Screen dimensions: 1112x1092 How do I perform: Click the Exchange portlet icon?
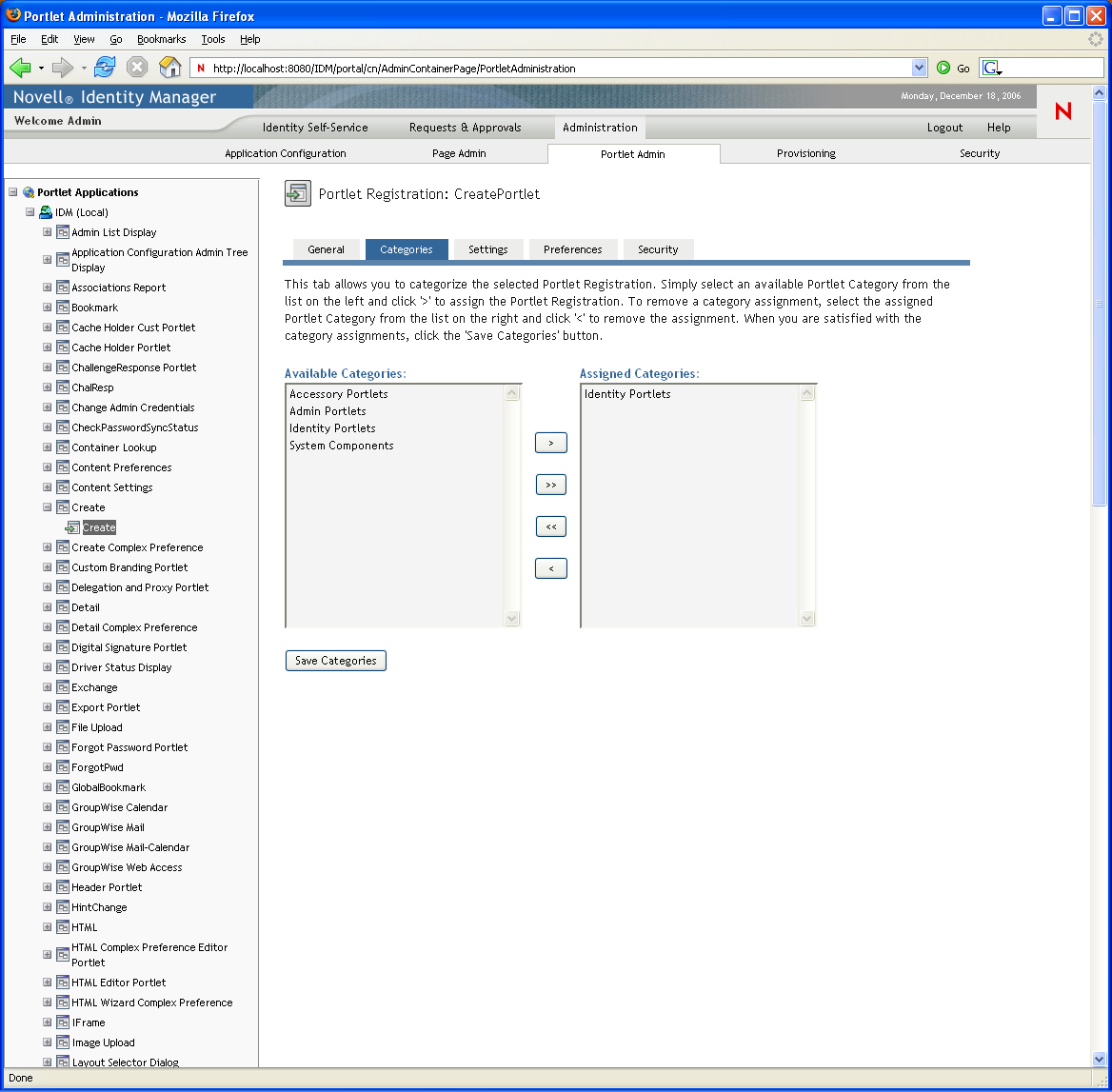63,687
